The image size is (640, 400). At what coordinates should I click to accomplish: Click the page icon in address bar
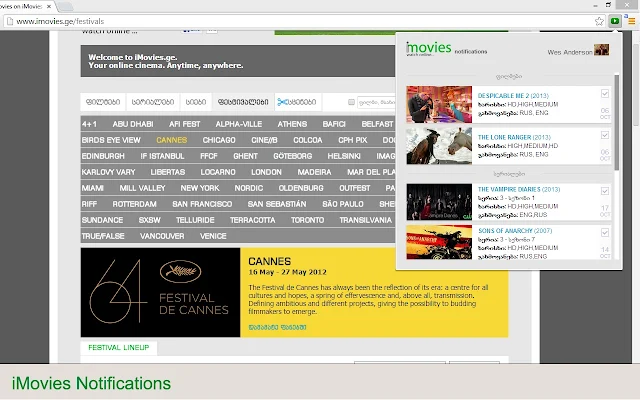pyautogui.click(x=10, y=21)
